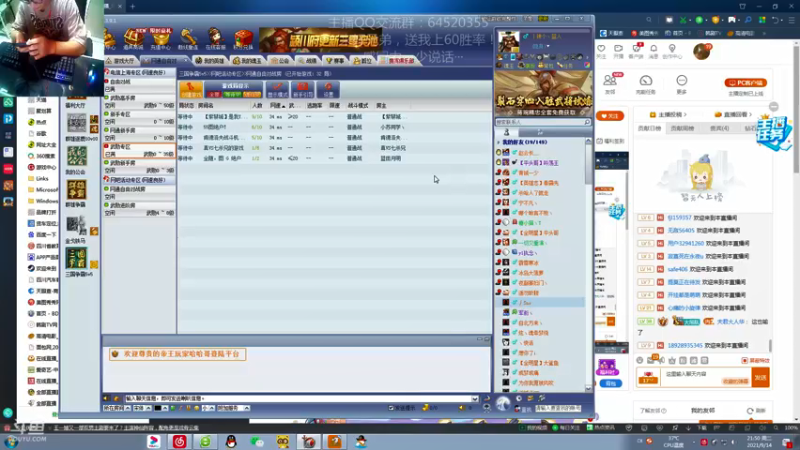The width and height of the screenshot is (800, 450).
Task: Open the 附加服务 dropdown in chat toolbar
Action: 233,408
